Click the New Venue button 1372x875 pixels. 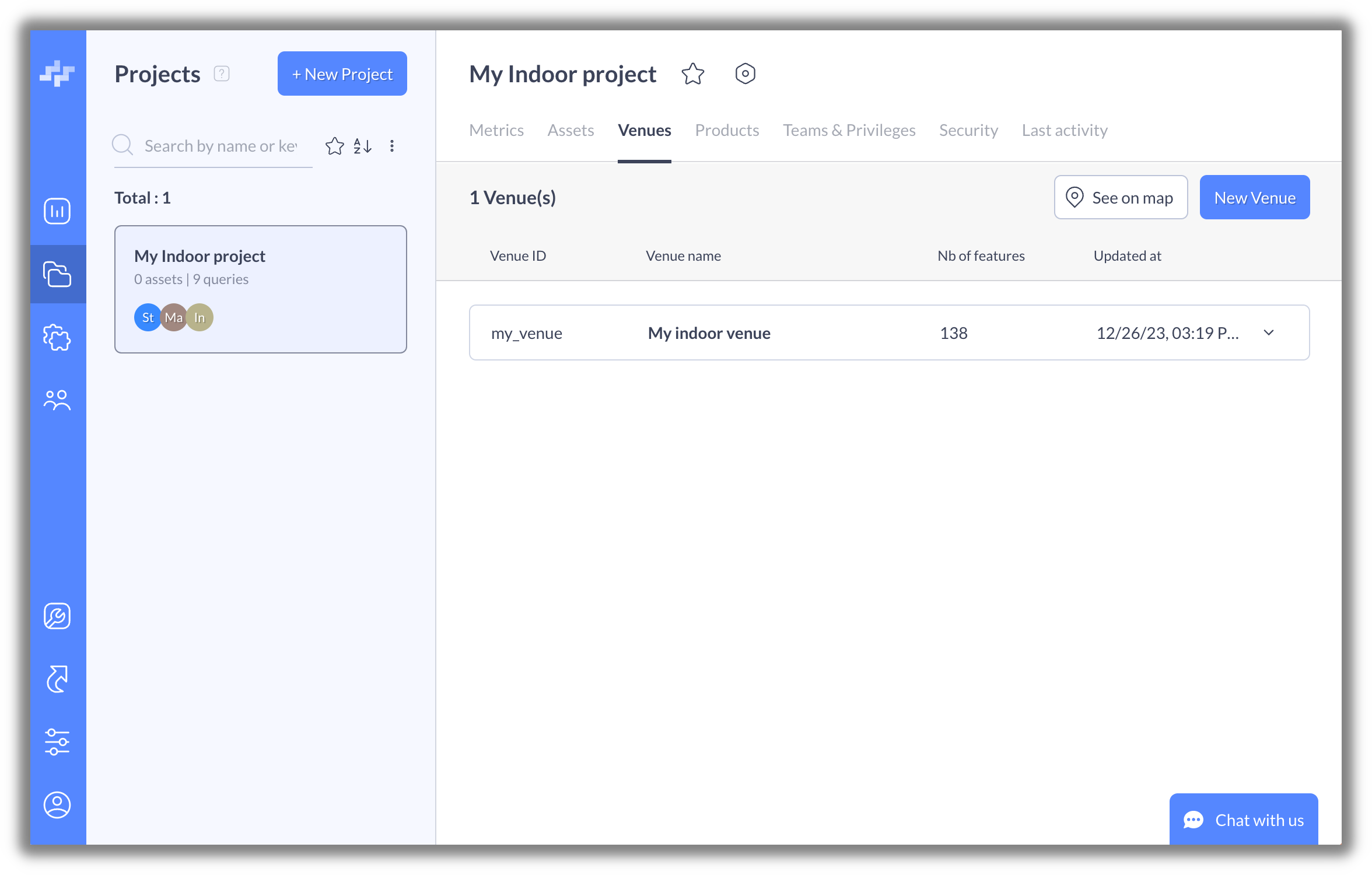tap(1254, 198)
